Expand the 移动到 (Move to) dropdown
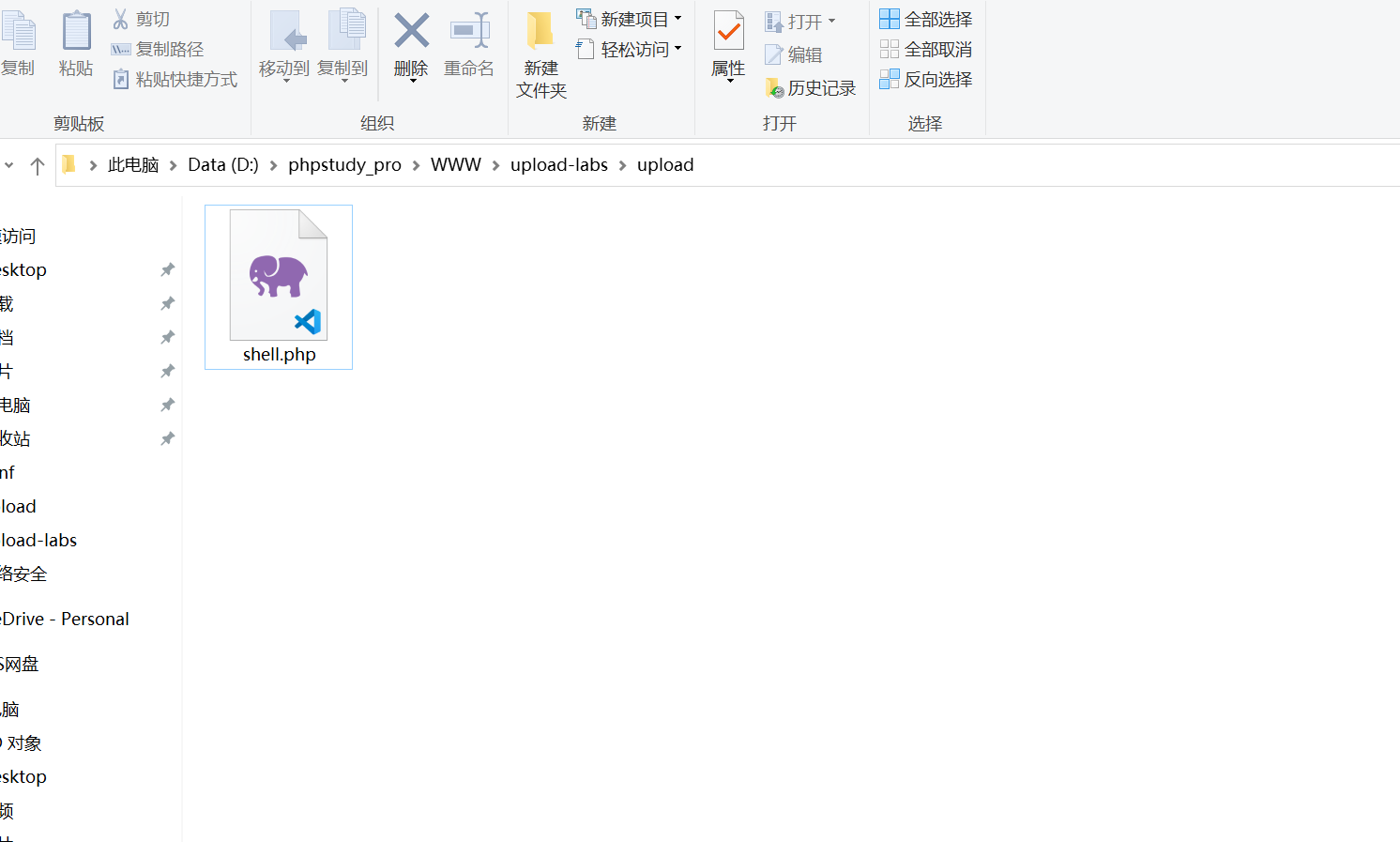This screenshot has height=842, width=1400. point(284,80)
